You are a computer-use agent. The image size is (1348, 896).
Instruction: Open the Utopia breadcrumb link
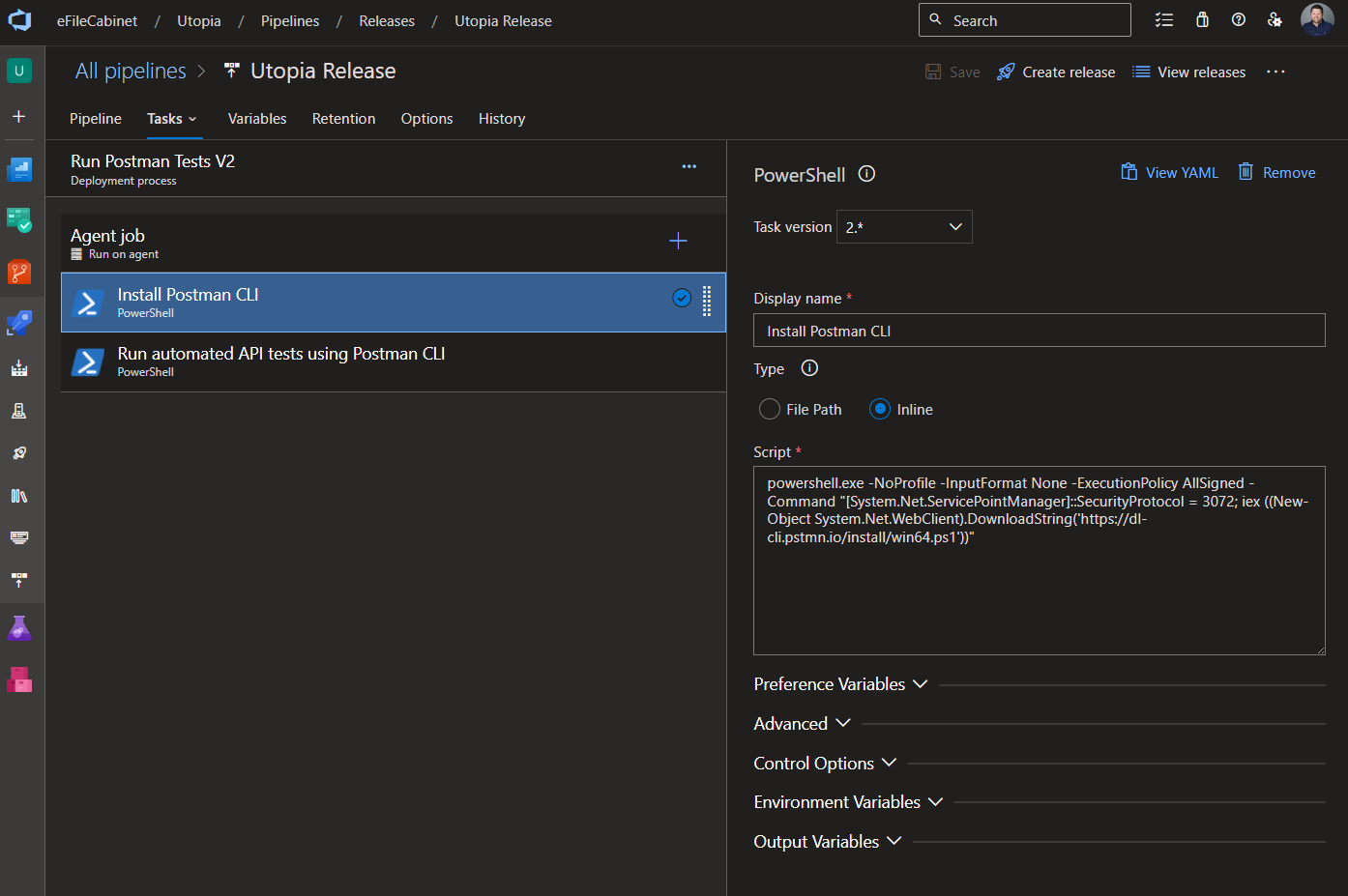tap(199, 21)
